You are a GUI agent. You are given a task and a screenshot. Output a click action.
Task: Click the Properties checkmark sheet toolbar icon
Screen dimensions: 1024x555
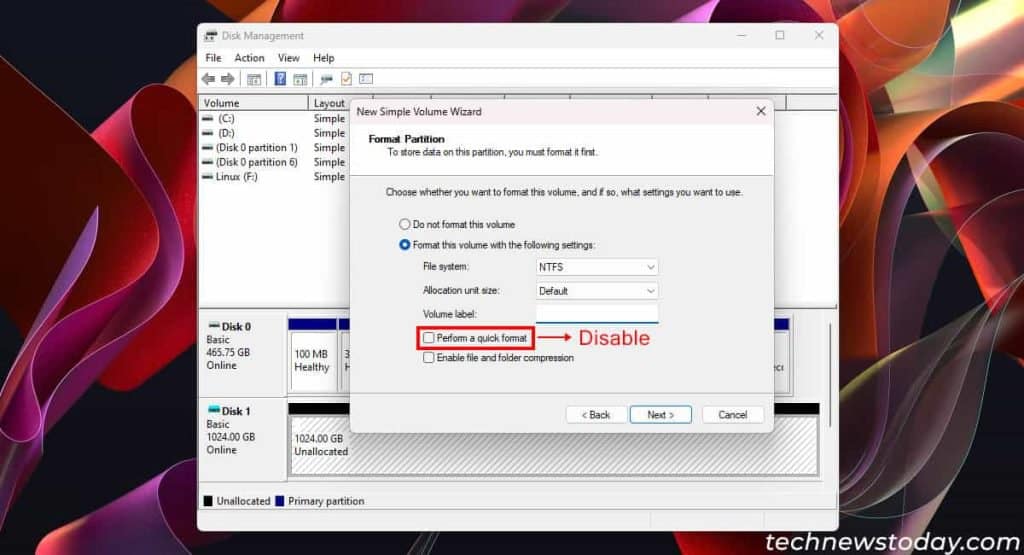point(346,79)
